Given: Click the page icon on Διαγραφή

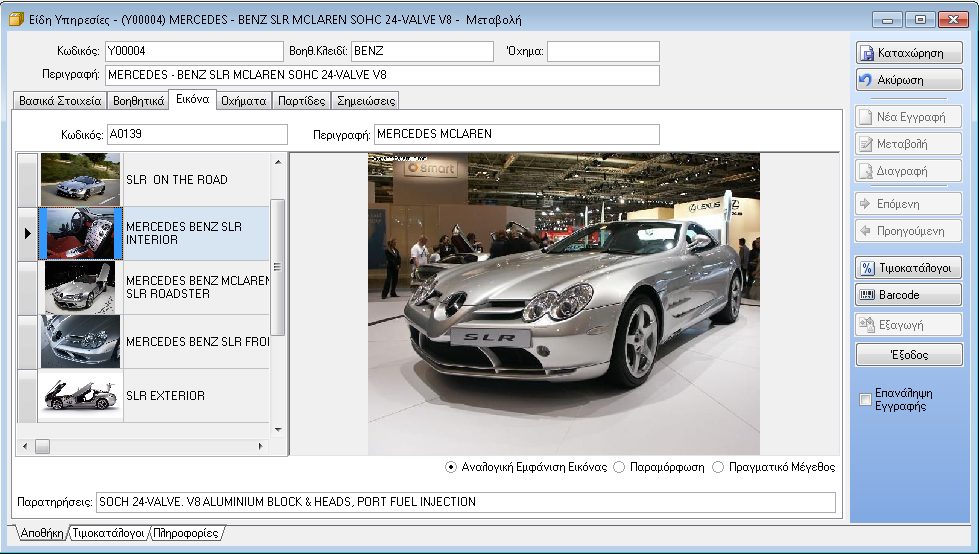Looking at the screenshot, I should [x=865, y=171].
